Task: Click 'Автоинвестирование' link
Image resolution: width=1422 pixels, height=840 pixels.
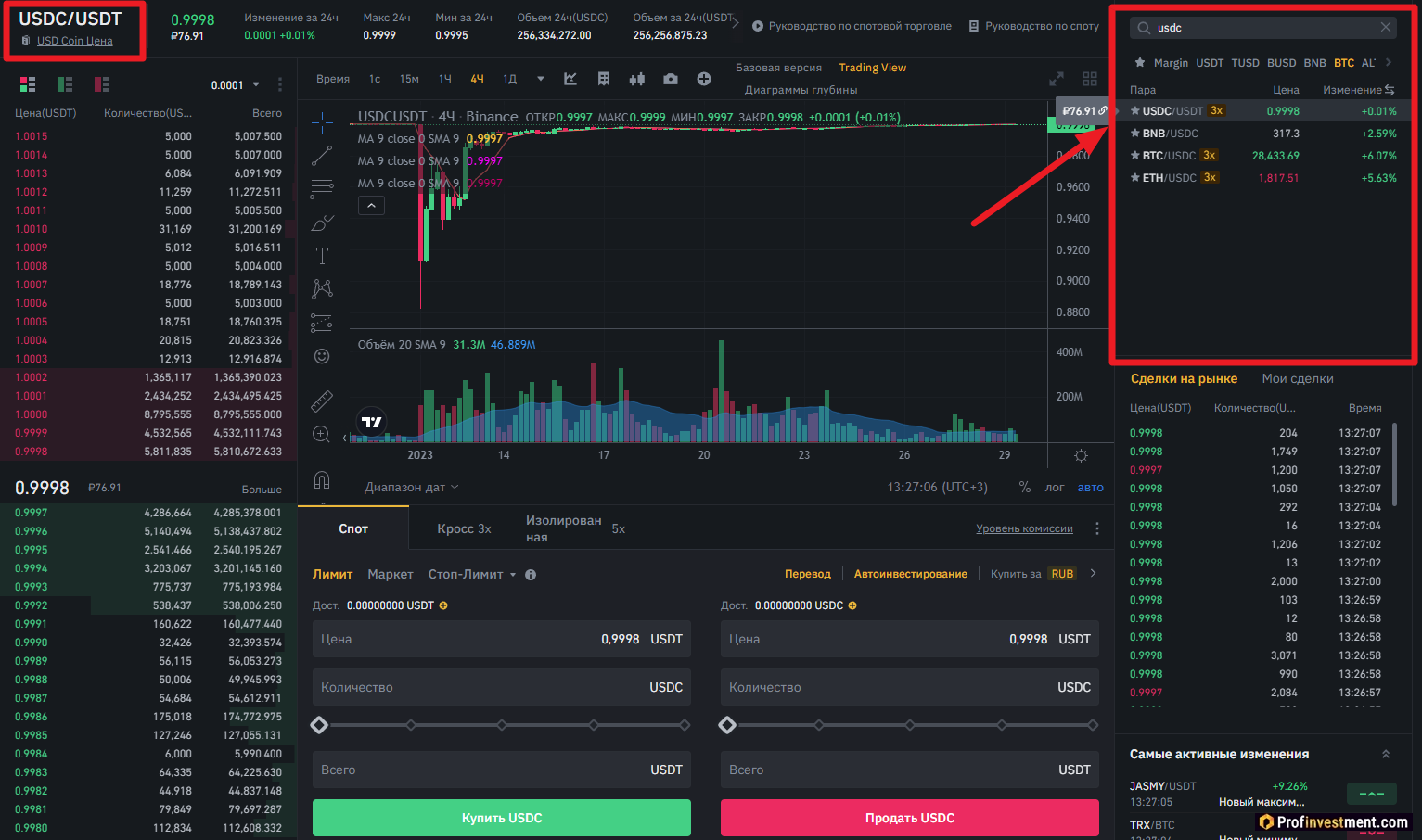Action: tap(911, 574)
